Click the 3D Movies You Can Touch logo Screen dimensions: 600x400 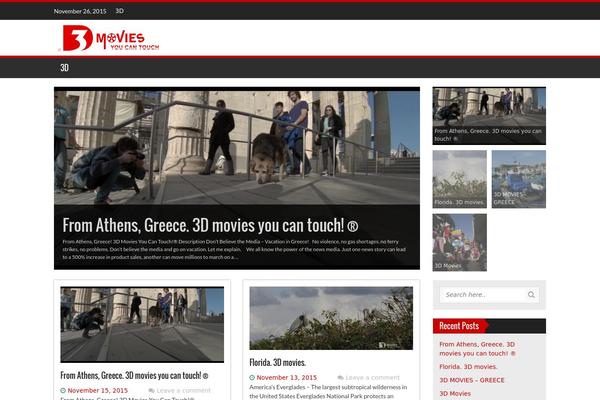pyautogui.click(x=111, y=38)
